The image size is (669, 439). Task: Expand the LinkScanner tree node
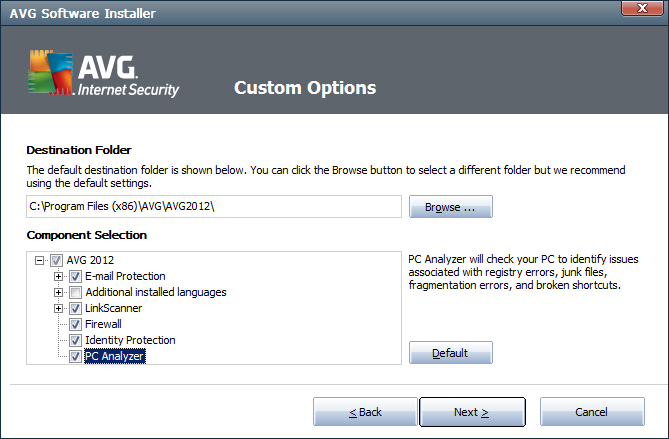point(58,308)
